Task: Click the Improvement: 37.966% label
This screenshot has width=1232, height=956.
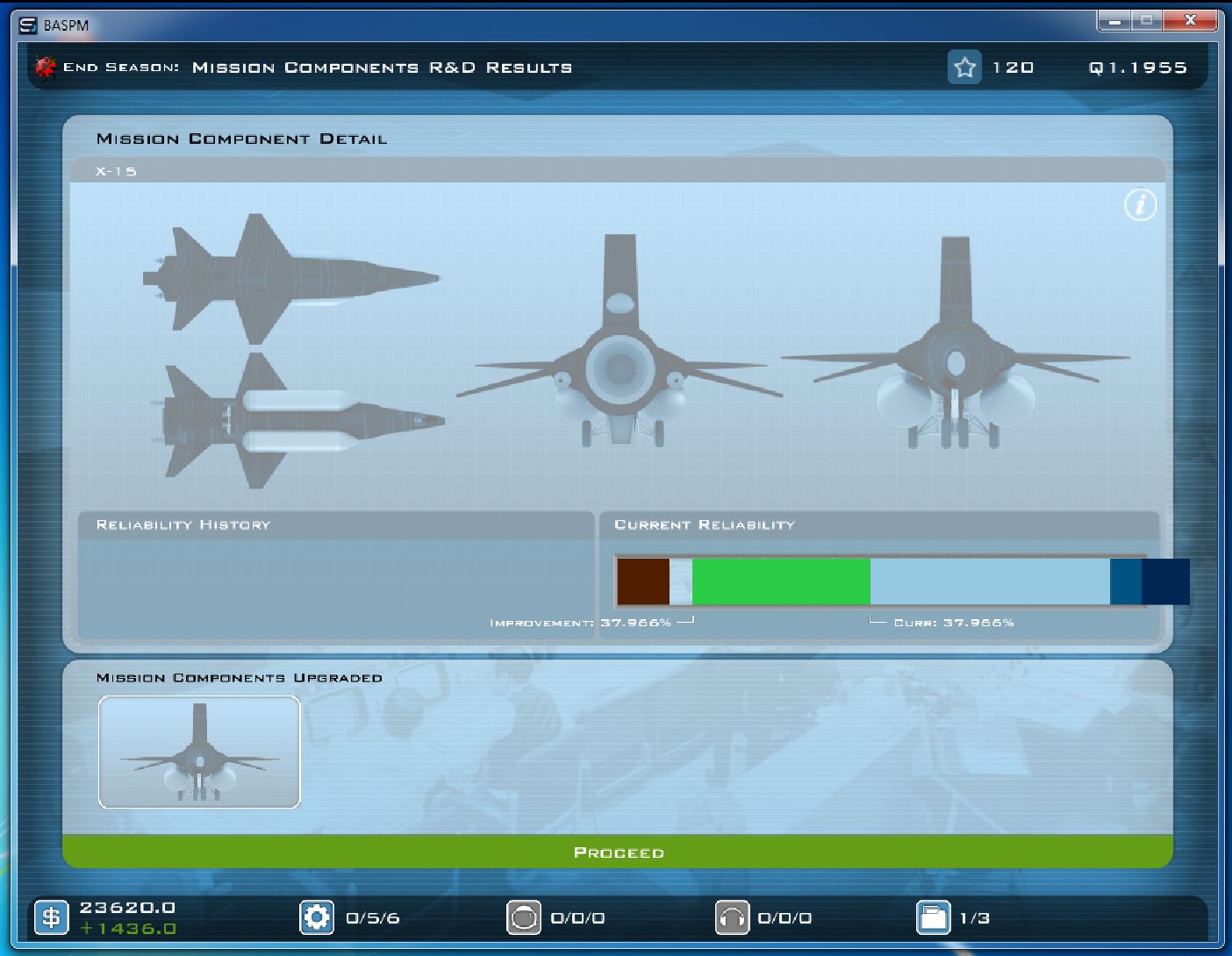Action: 580,623
